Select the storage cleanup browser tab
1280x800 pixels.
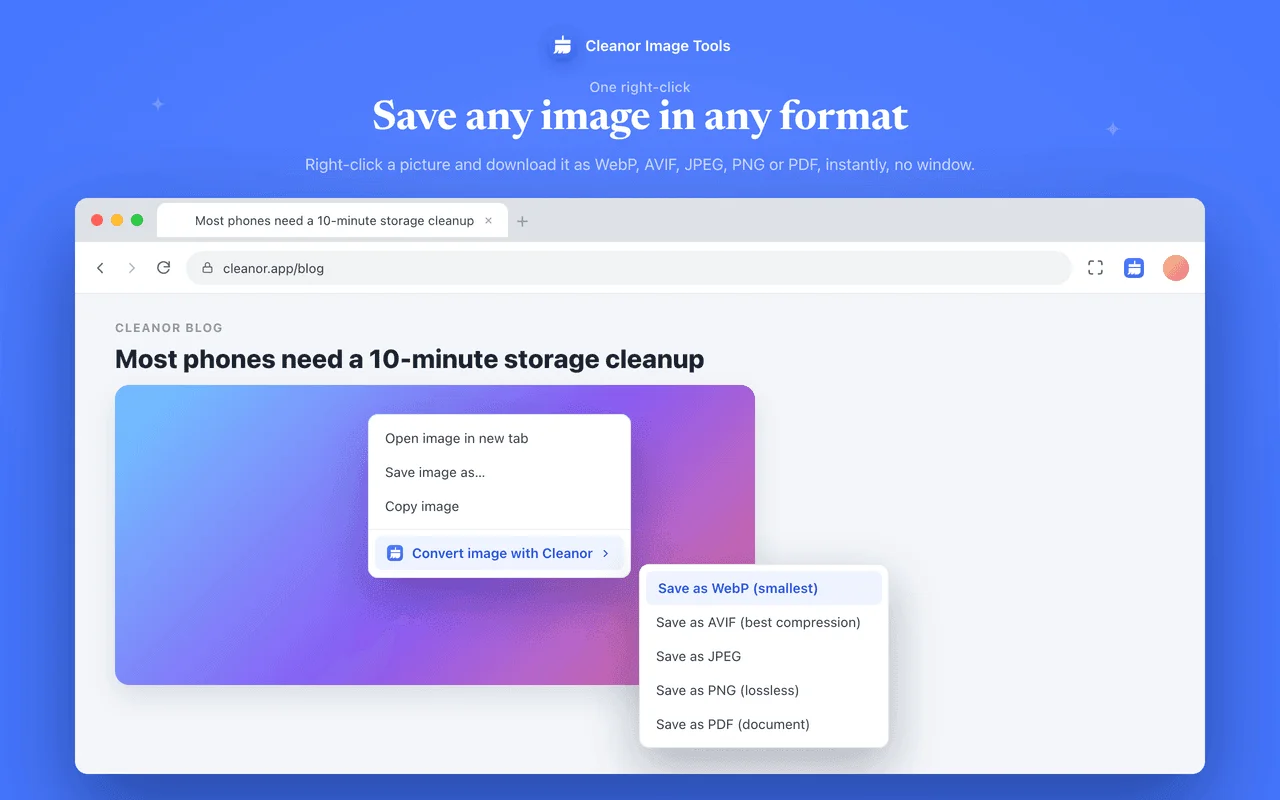tap(332, 221)
